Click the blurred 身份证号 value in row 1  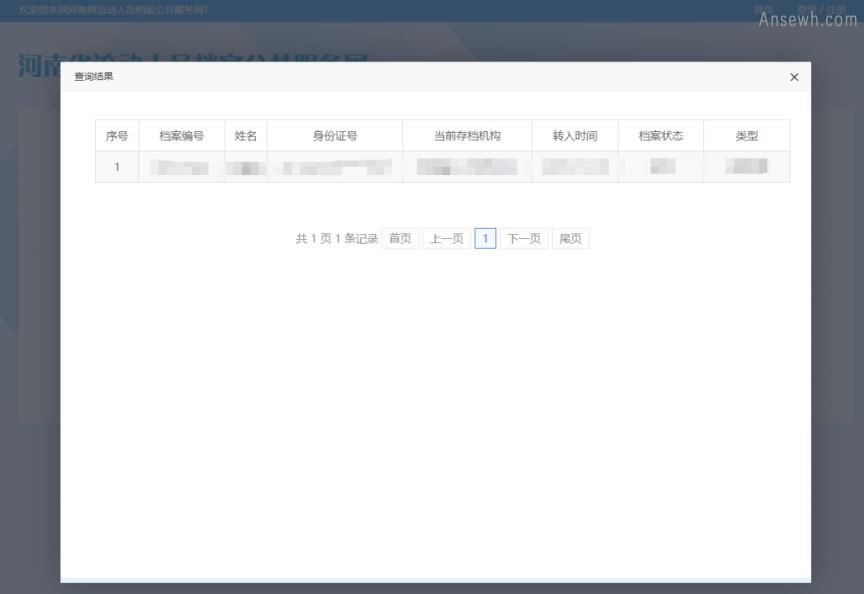[335, 167]
